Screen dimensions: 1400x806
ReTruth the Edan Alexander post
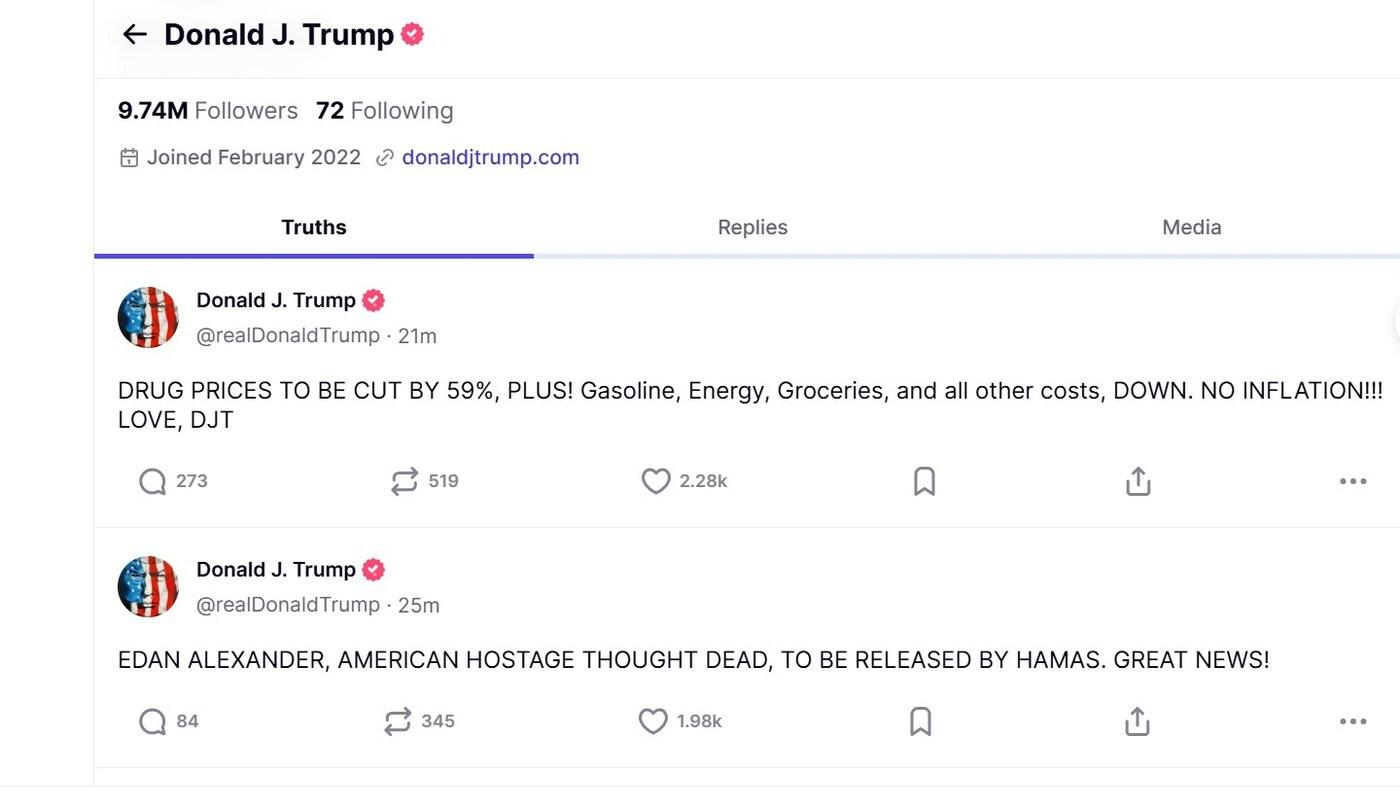pos(398,721)
